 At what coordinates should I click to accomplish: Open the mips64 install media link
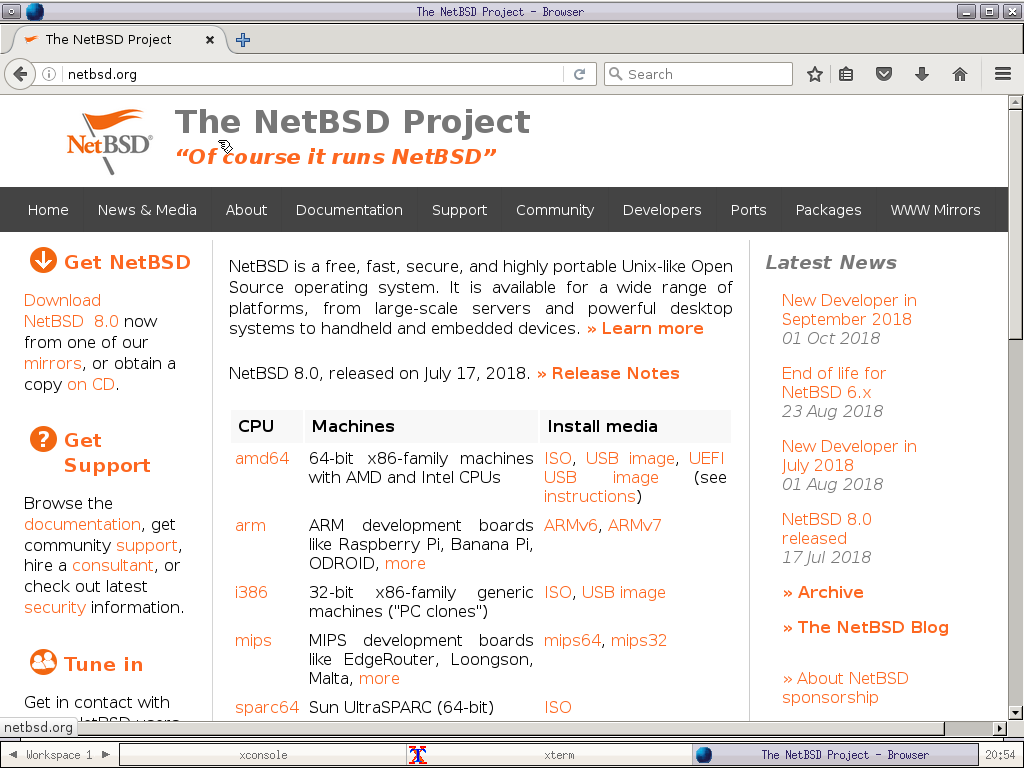coord(572,640)
